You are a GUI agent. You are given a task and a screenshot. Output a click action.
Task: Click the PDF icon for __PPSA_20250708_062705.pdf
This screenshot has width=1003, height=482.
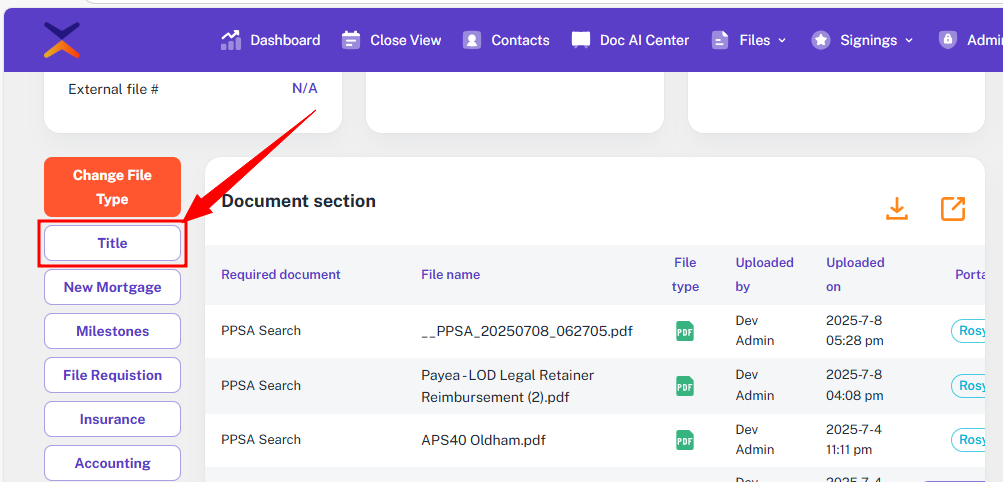684,331
